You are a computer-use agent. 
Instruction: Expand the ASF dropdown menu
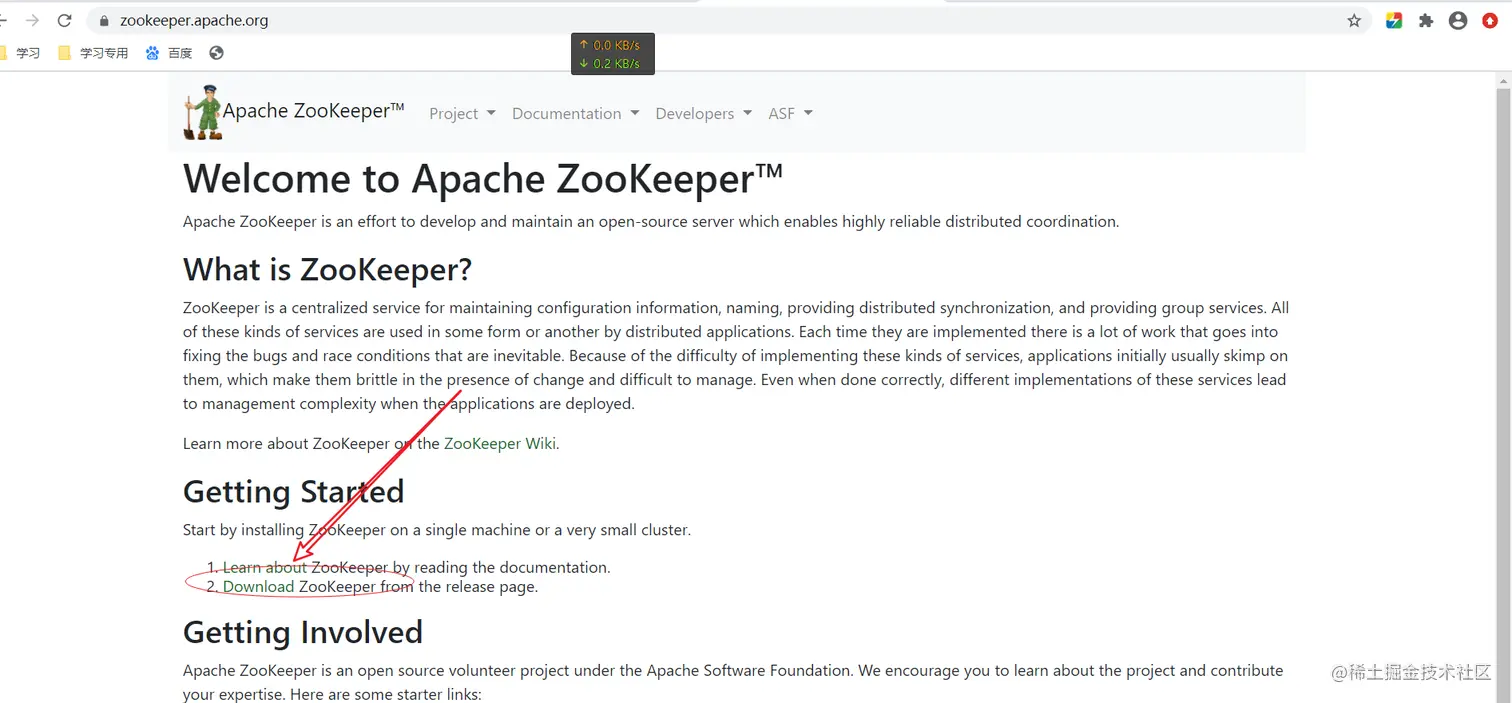(790, 113)
